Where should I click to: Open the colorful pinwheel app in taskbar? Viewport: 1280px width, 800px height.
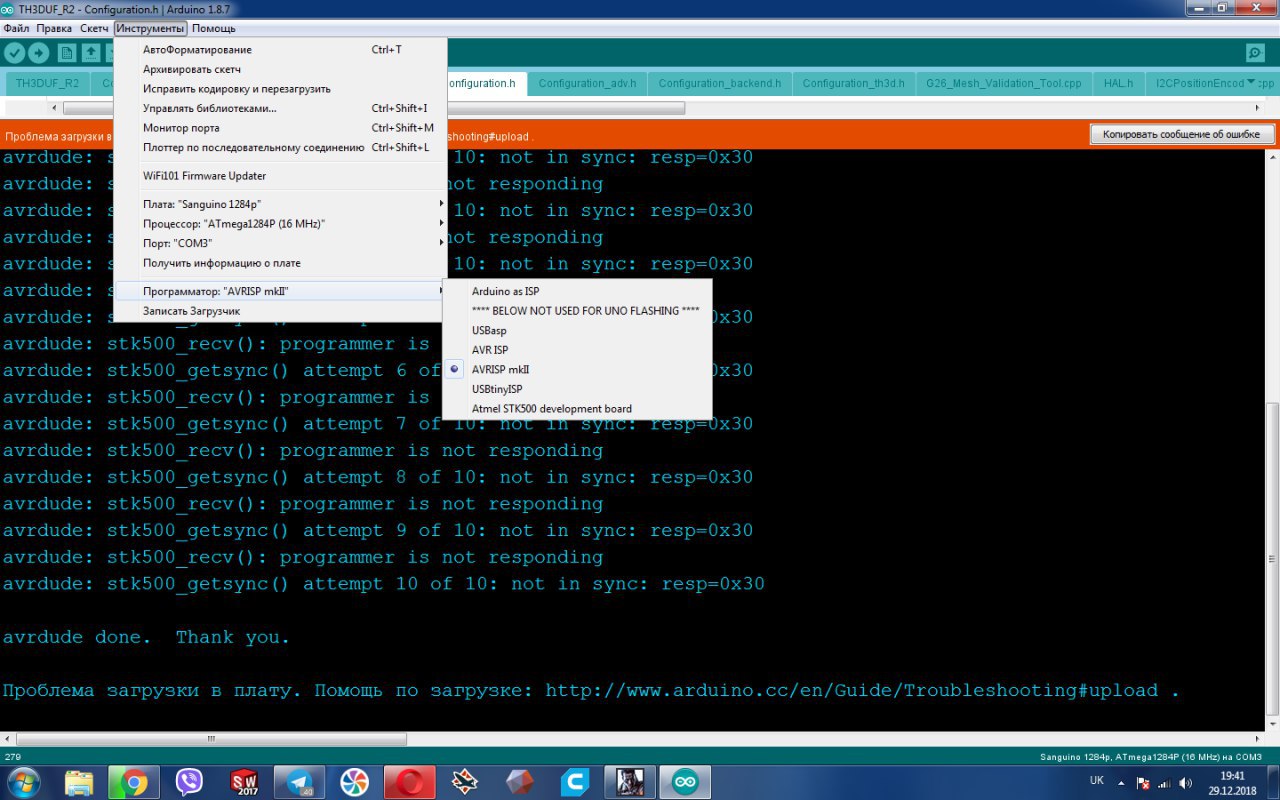[x=354, y=782]
